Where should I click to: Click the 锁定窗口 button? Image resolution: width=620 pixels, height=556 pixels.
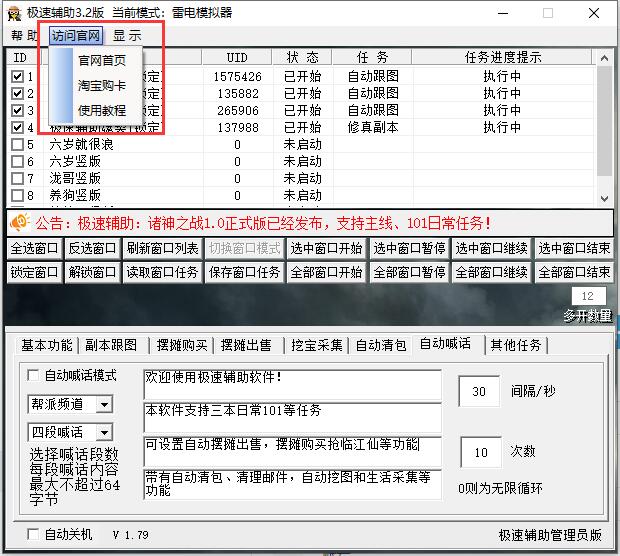(x=34, y=272)
